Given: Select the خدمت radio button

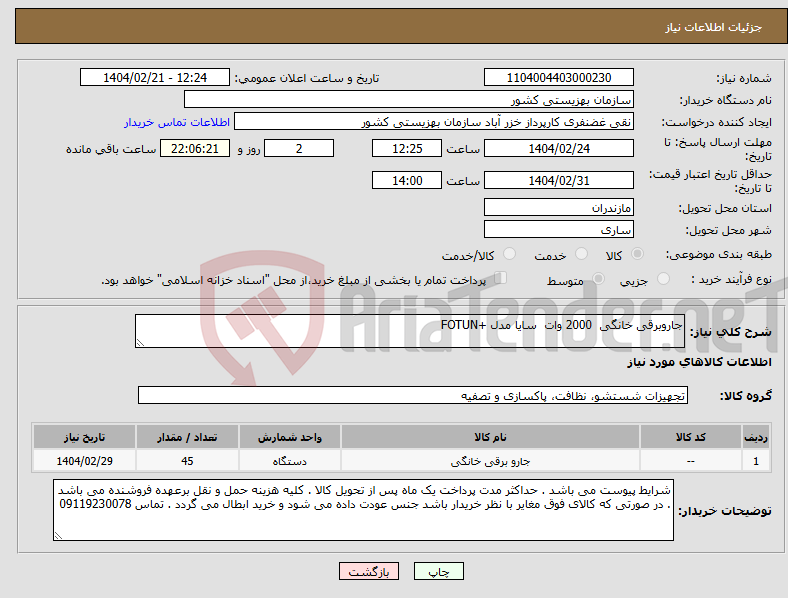Looking at the screenshot, I should [x=581, y=254].
